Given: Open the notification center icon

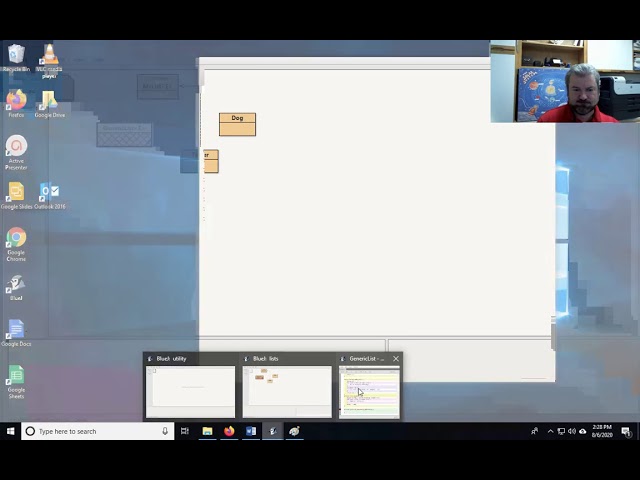Looking at the screenshot, I should (x=627, y=431).
